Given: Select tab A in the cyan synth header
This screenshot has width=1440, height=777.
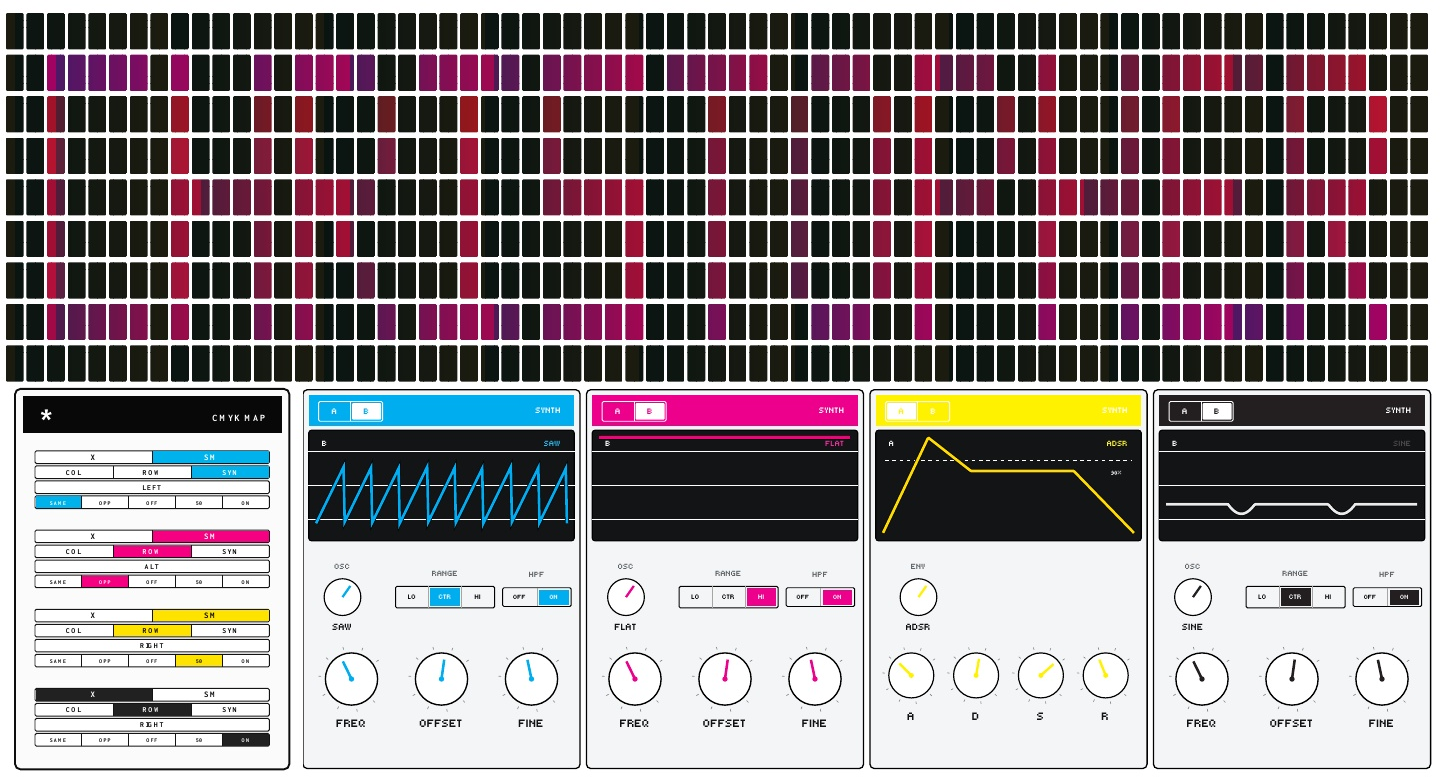Looking at the screenshot, I should tap(334, 411).
